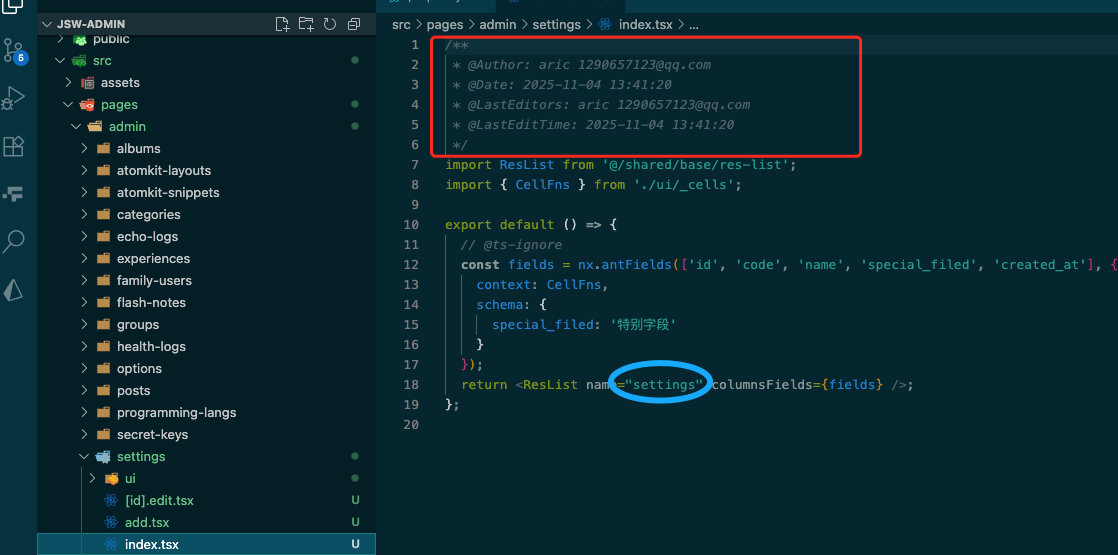Refresh the Explorer file tree
This screenshot has height=555, width=1118.
click(330, 24)
